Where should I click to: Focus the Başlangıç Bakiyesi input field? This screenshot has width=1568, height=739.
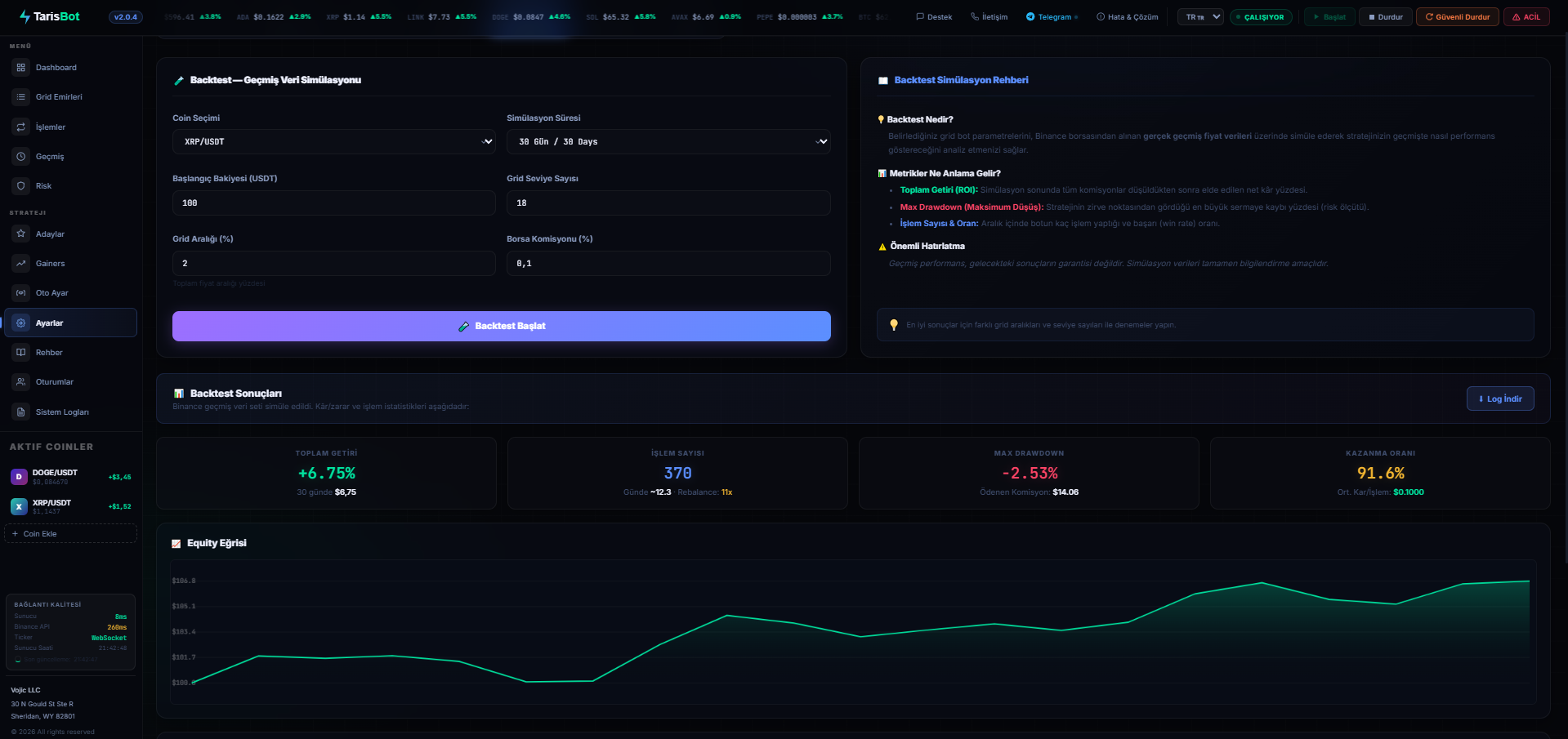click(334, 203)
